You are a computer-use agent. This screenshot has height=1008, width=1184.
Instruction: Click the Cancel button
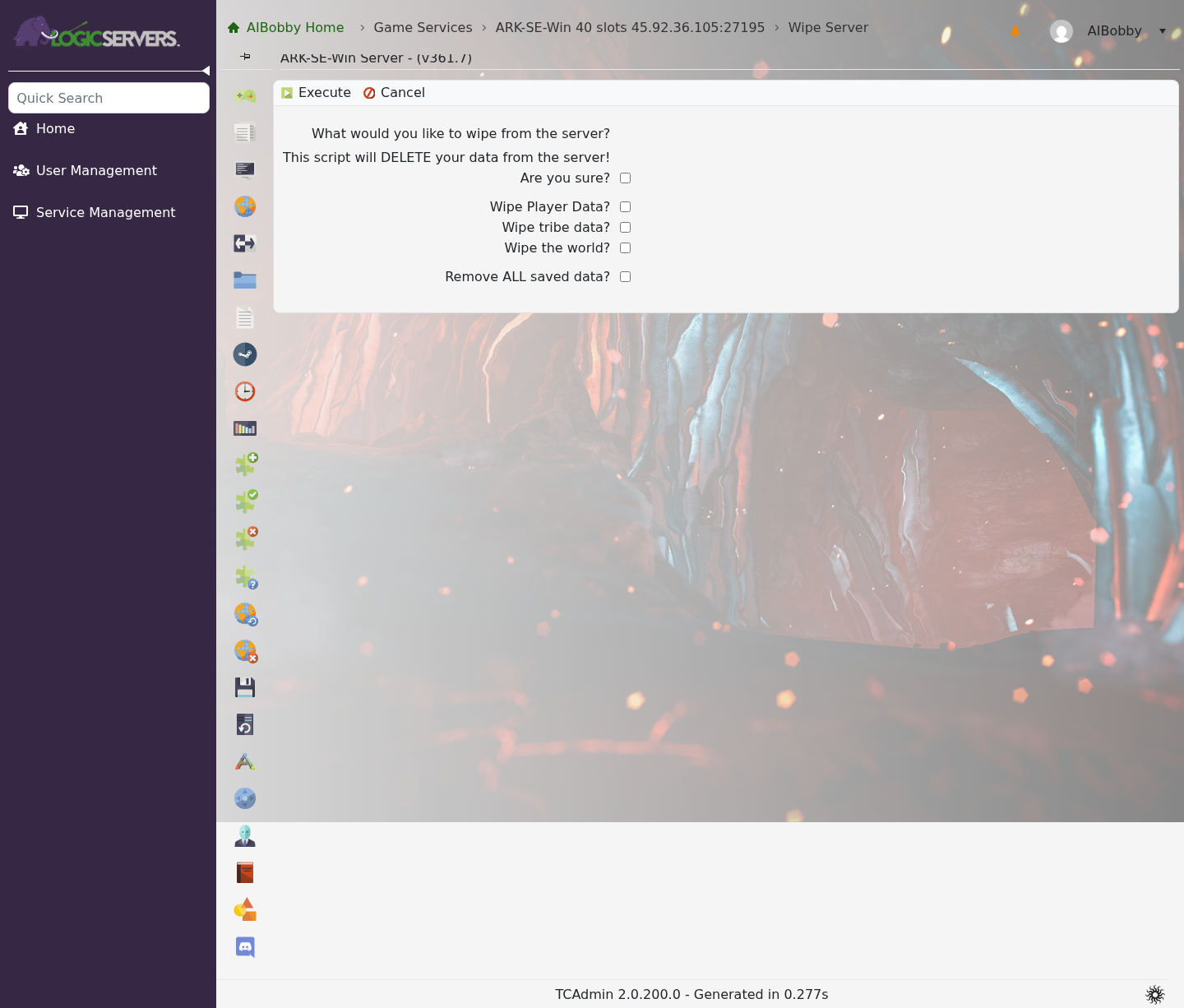(x=394, y=93)
